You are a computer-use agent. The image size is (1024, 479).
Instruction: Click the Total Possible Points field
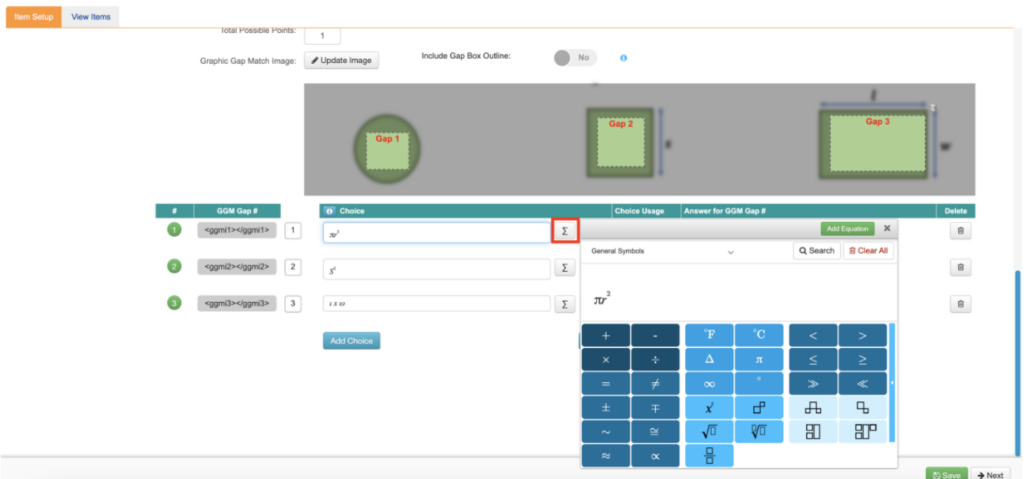322,36
